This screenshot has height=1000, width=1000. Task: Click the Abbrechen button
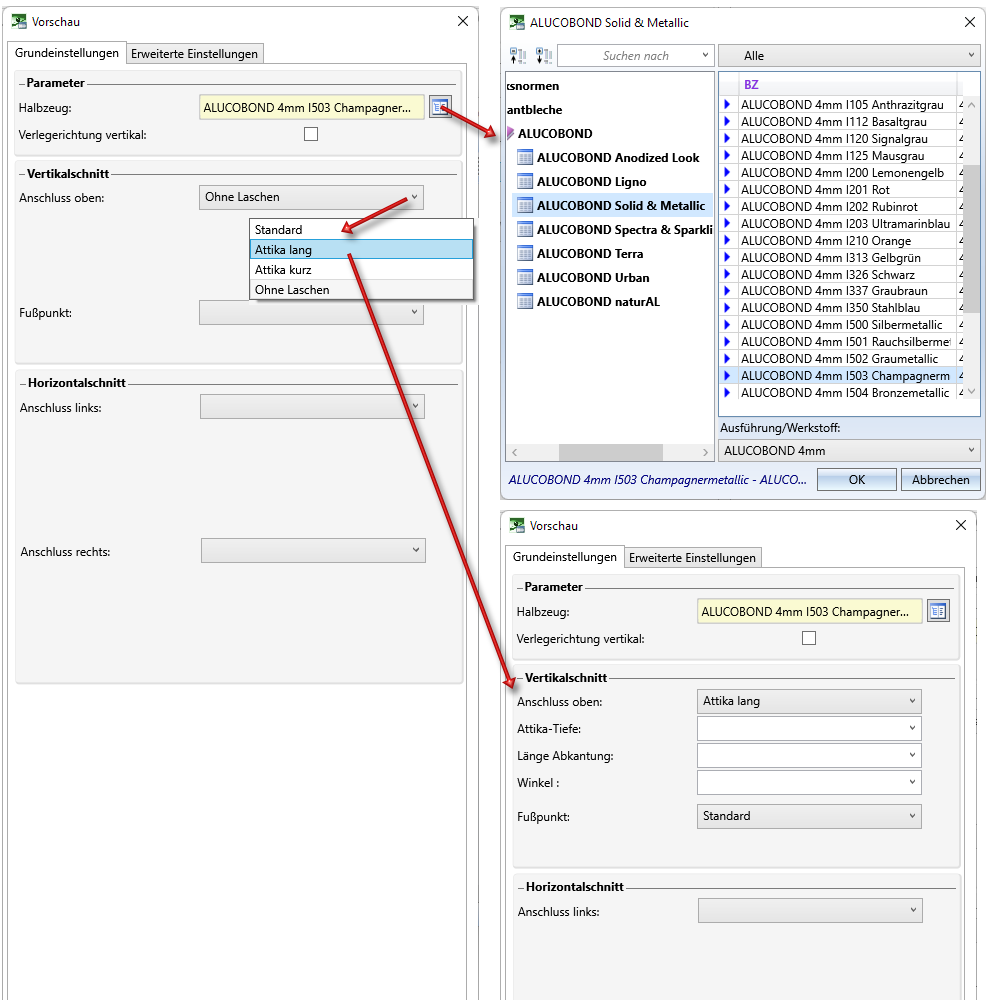click(940, 480)
